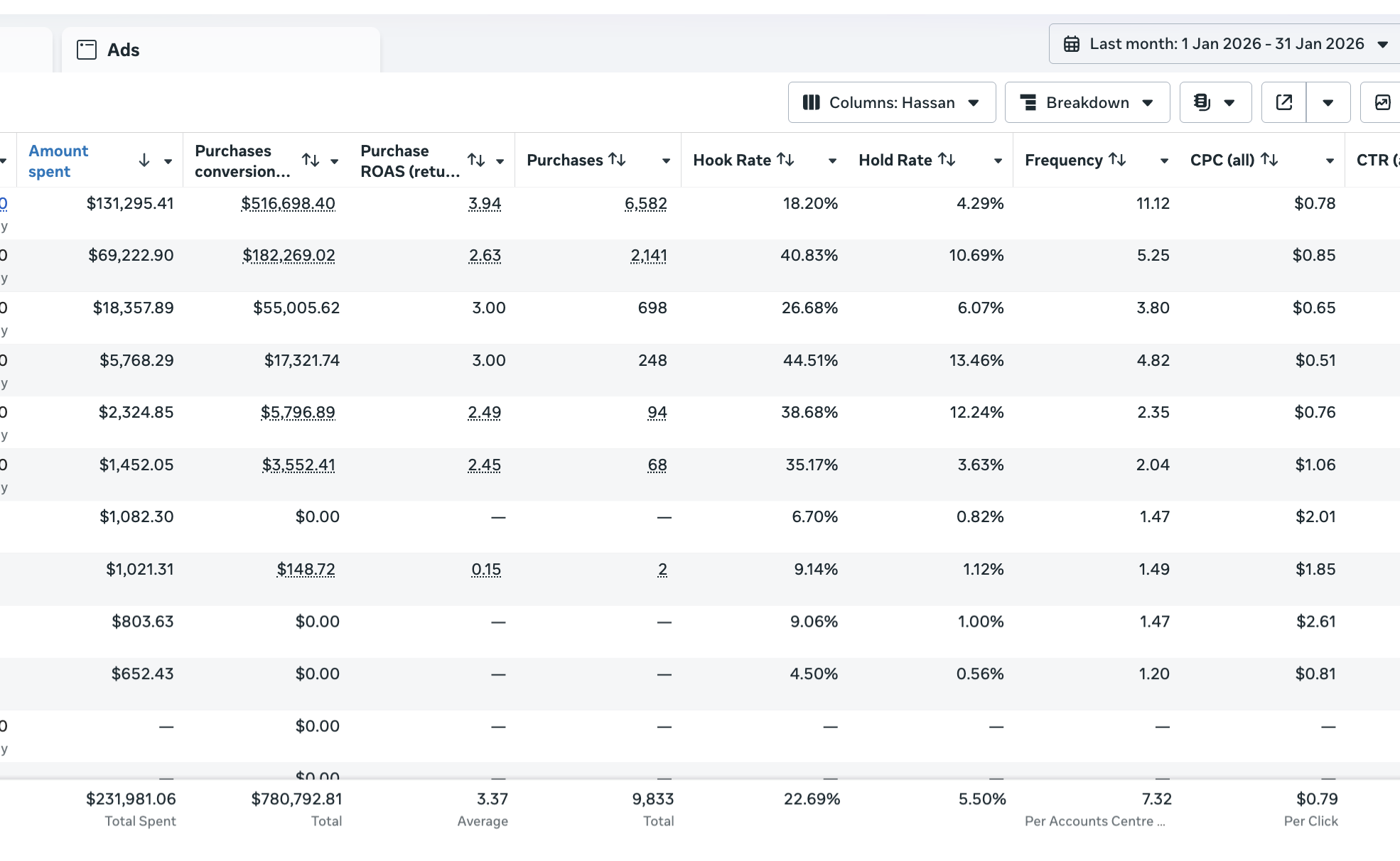Open export options dropdown arrow
This screenshot has height=861, width=1400.
coord(1328,103)
